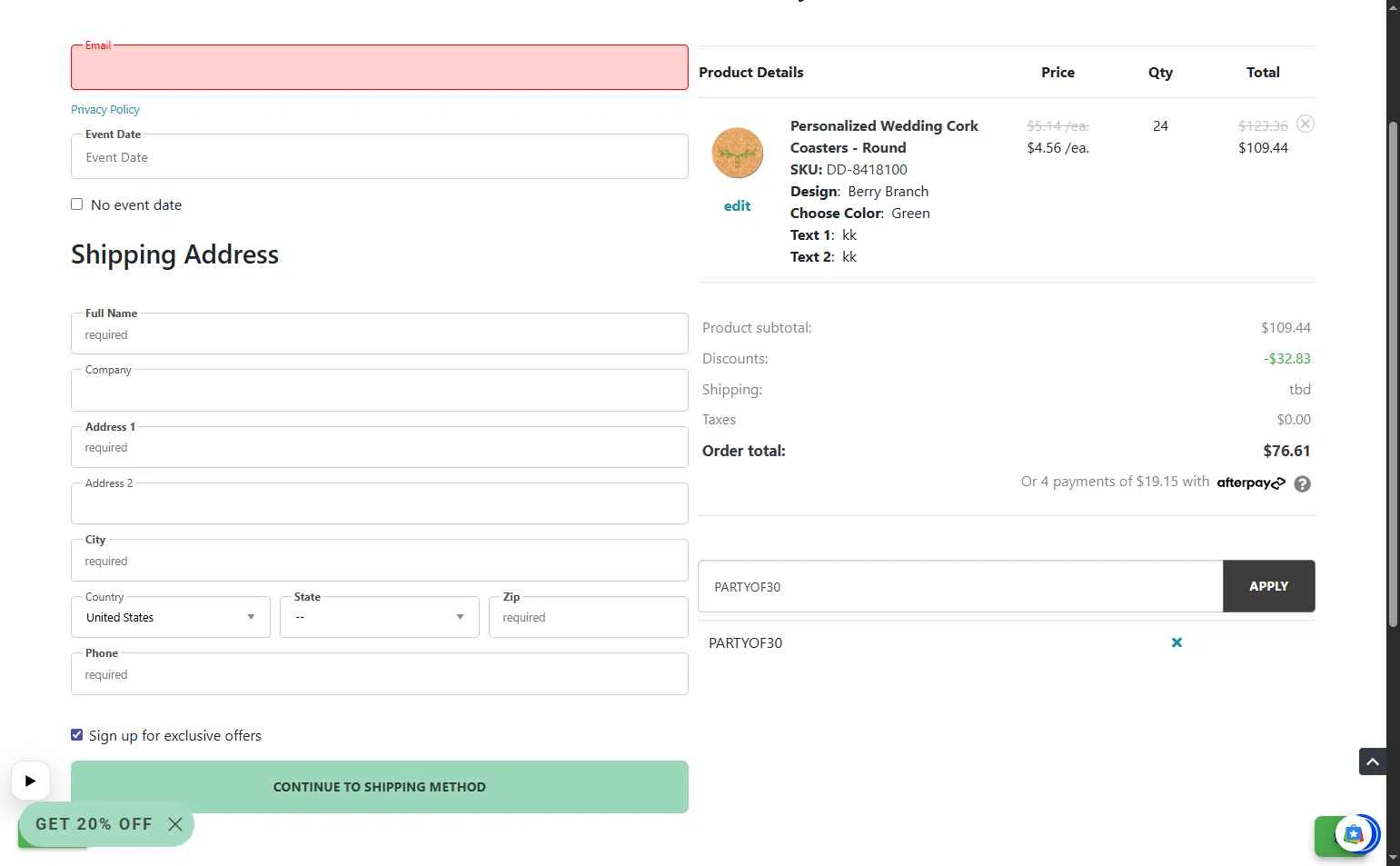This screenshot has height=866, width=1400.
Task: Click the Order total amount $76.61
Action: point(1286,451)
